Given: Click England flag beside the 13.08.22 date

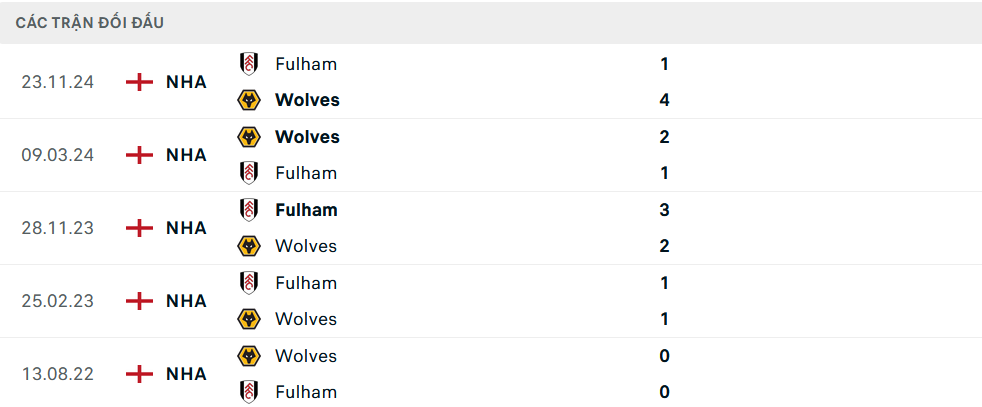Looking at the screenshot, I should [x=139, y=374].
